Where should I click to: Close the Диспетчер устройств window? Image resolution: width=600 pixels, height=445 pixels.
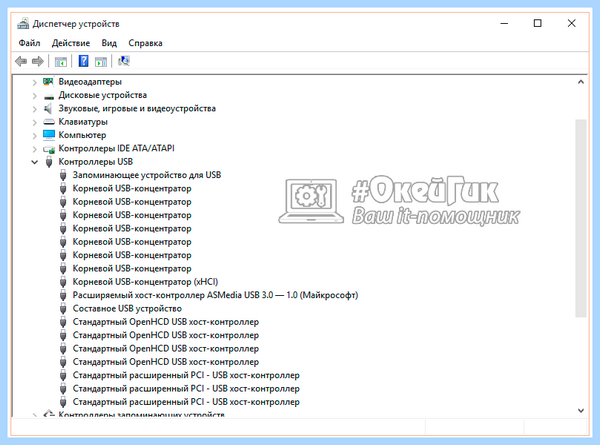coord(571,23)
